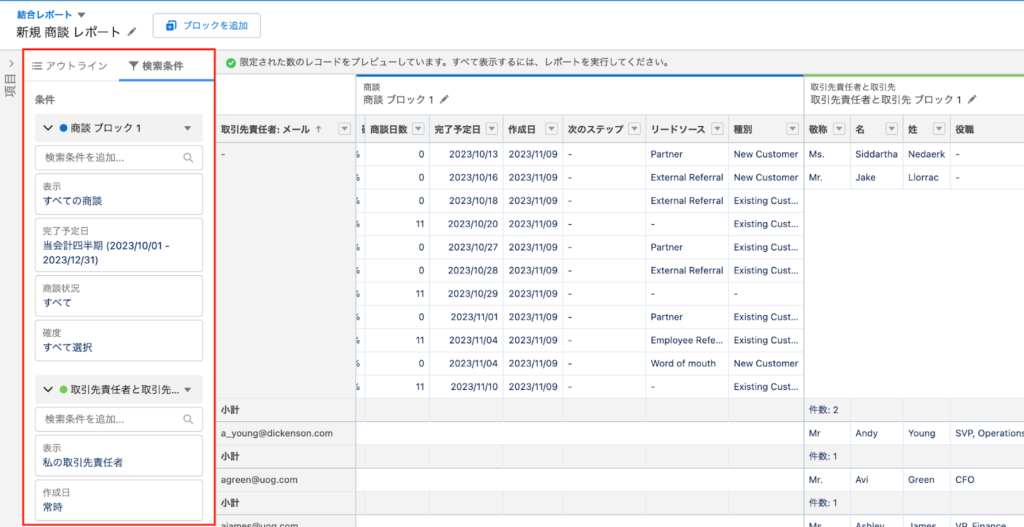Open the 種別 column dropdown
This screenshot has width=1024, height=527.
(x=793, y=129)
